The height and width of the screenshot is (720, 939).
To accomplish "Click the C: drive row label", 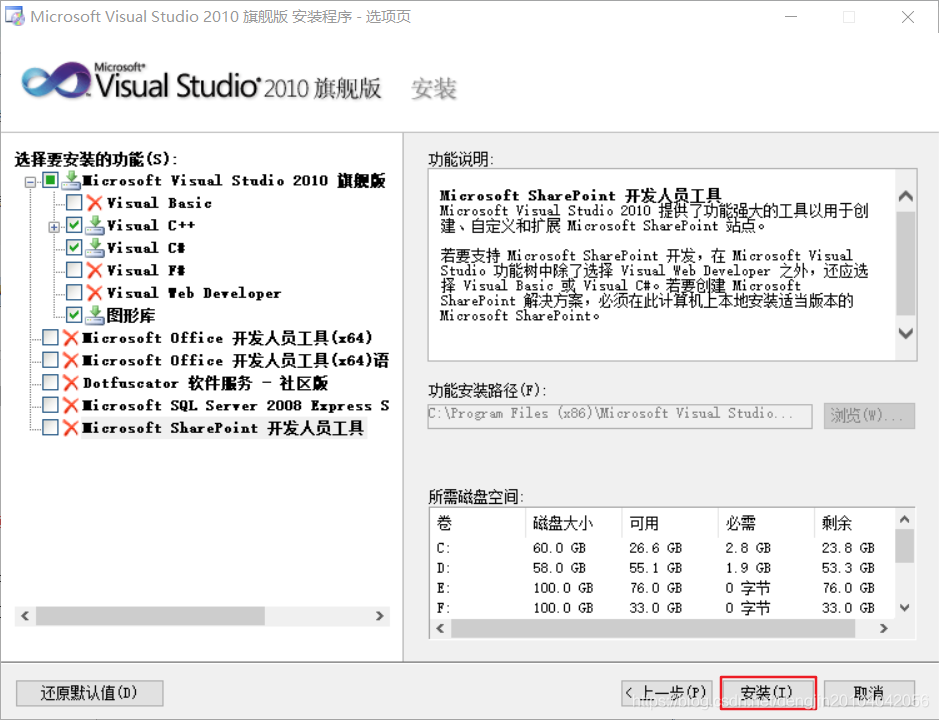I will [443, 548].
